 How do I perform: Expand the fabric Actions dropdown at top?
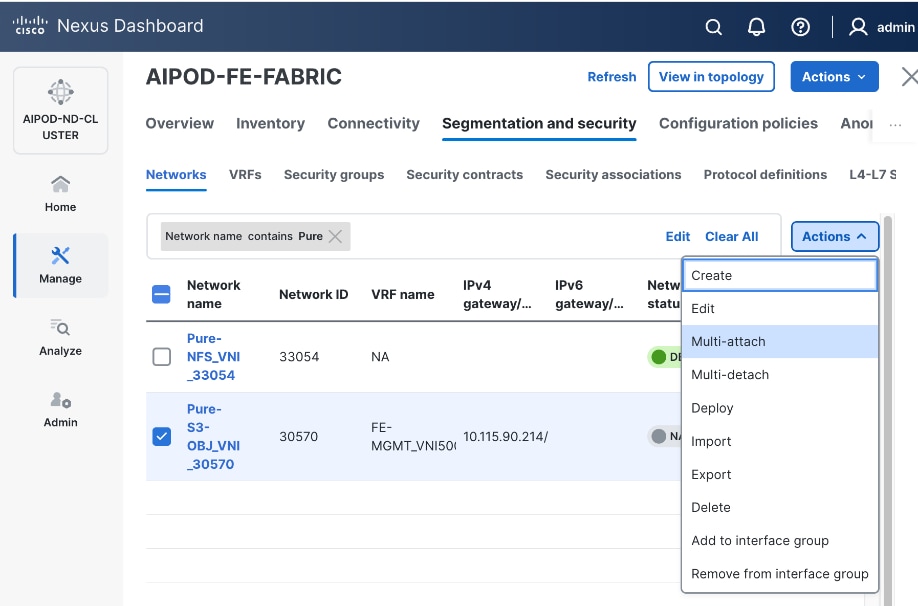(834, 77)
